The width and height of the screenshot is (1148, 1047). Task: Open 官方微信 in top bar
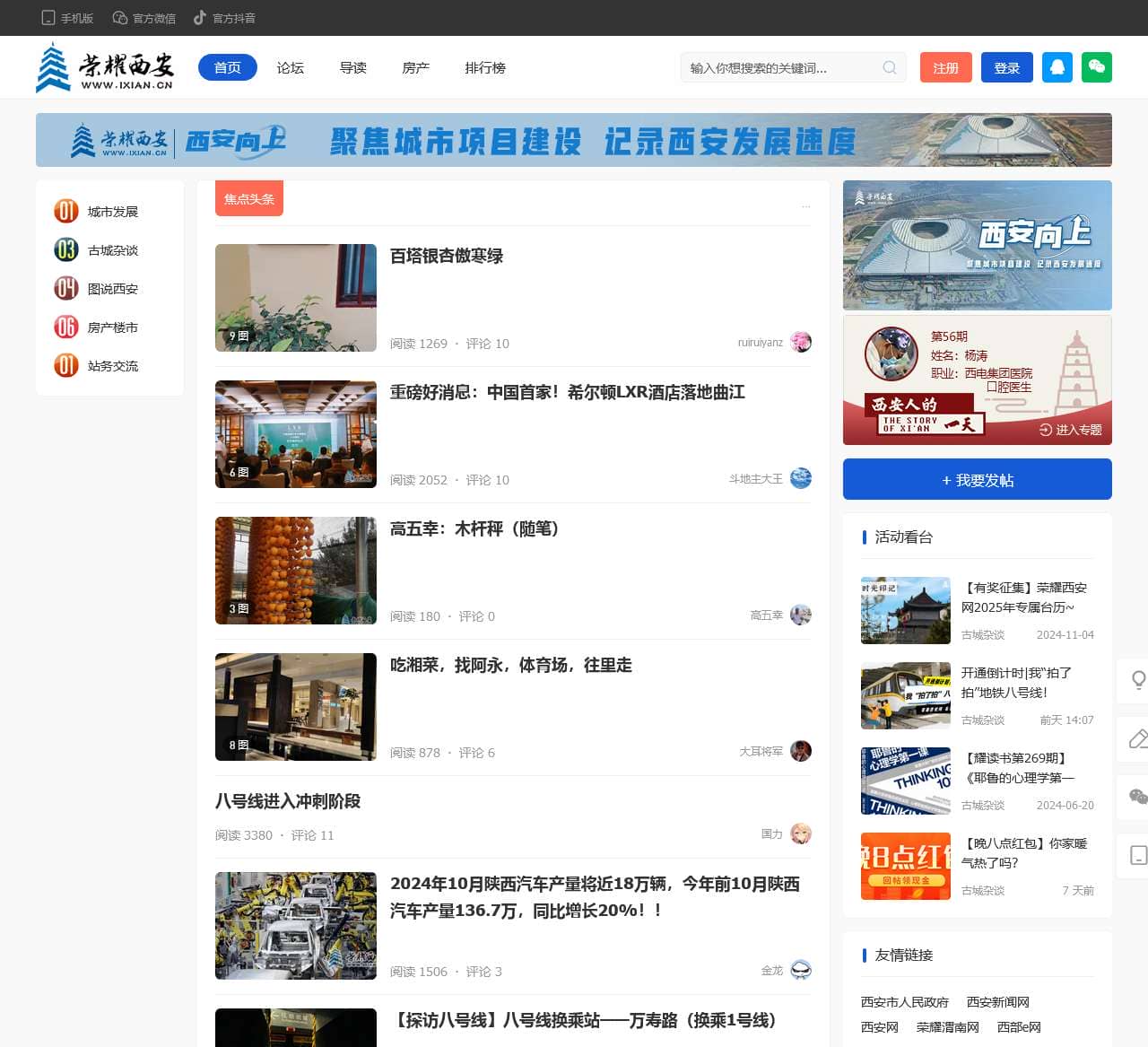coord(143,18)
